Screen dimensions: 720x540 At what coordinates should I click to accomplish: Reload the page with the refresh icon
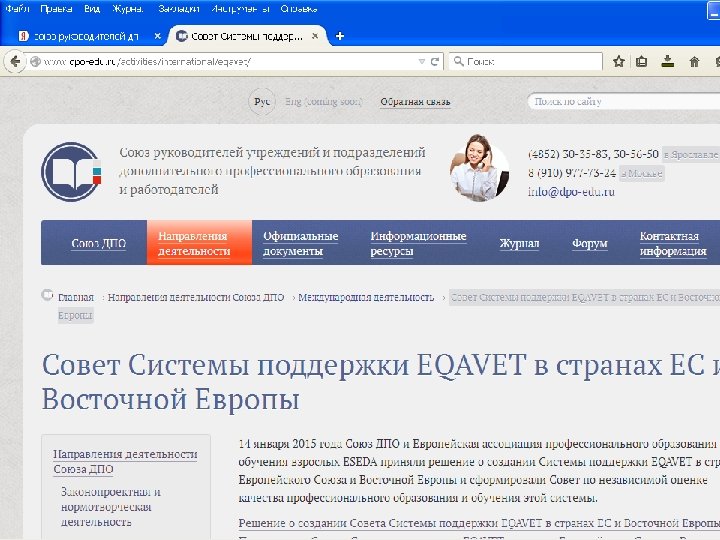pos(435,62)
